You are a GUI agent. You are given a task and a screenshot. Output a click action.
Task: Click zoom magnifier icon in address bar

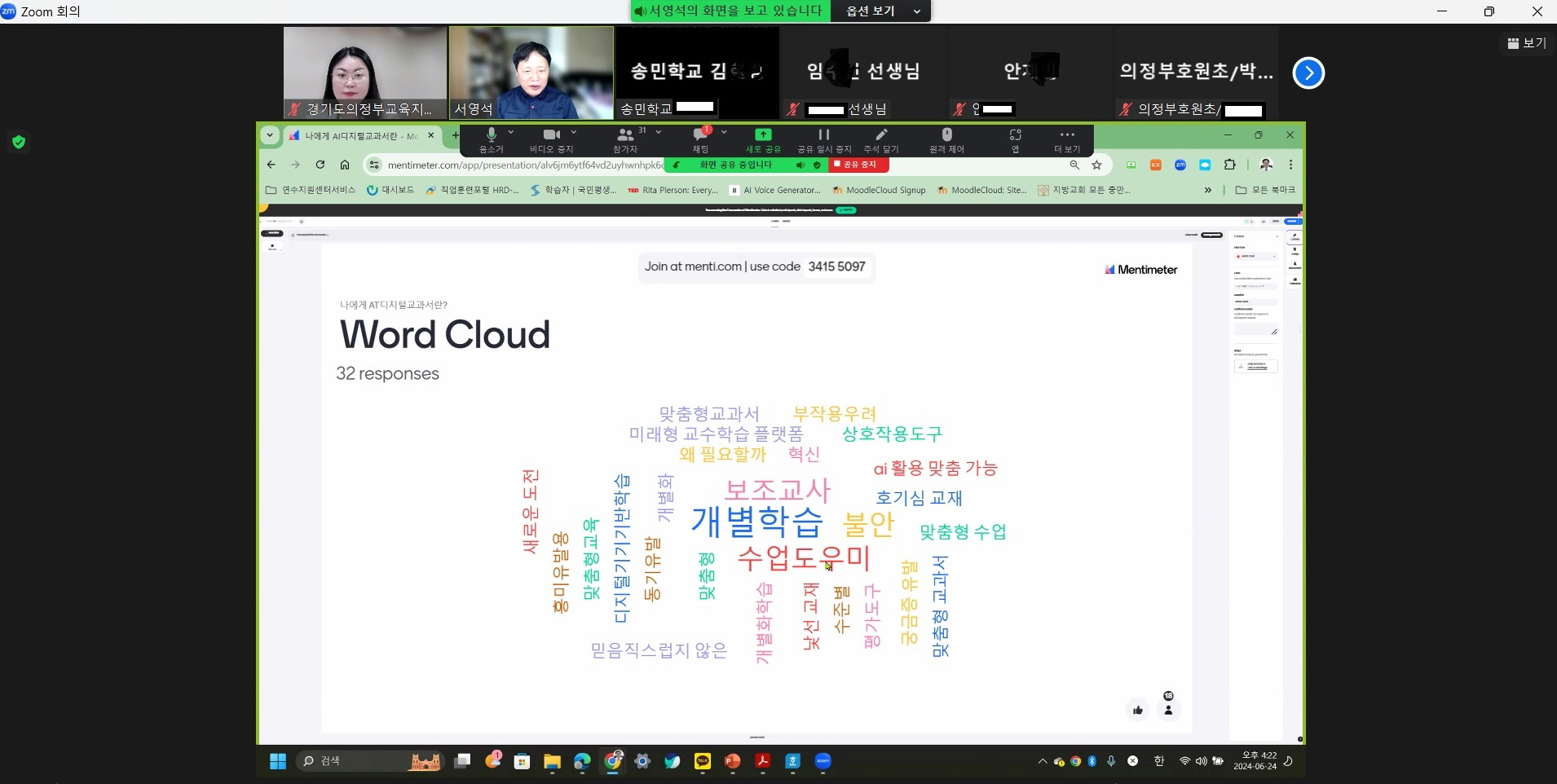[x=1074, y=165]
